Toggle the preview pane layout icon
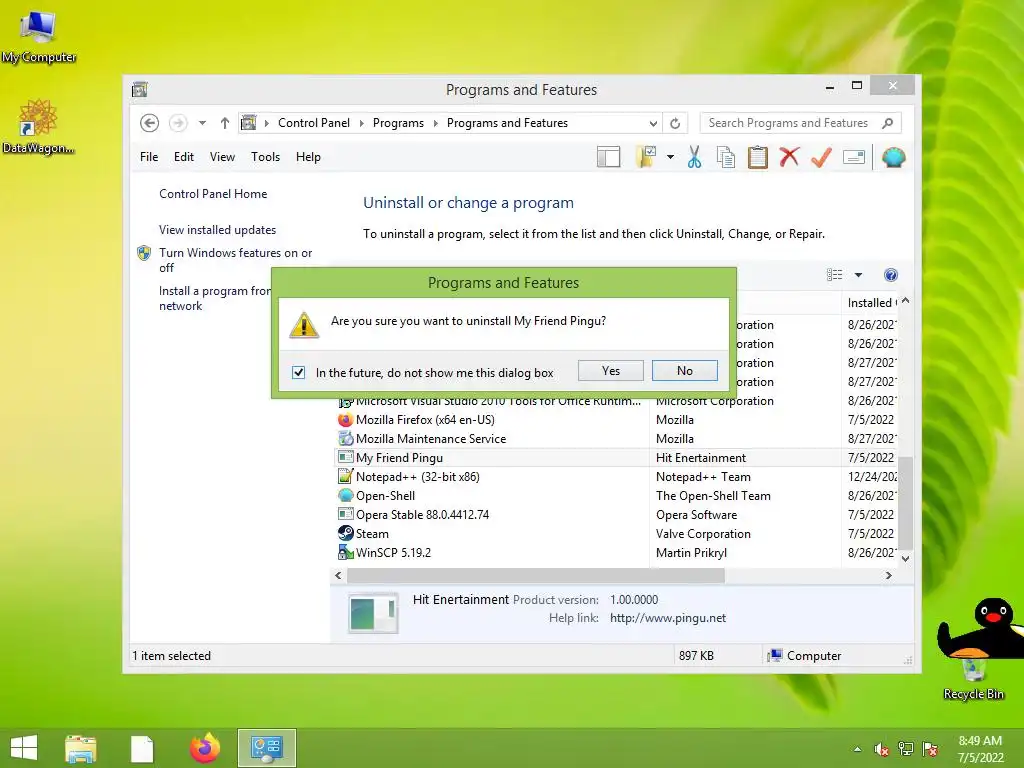The image size is (1024, 768). pyautogui.click(x=608, y=157)
